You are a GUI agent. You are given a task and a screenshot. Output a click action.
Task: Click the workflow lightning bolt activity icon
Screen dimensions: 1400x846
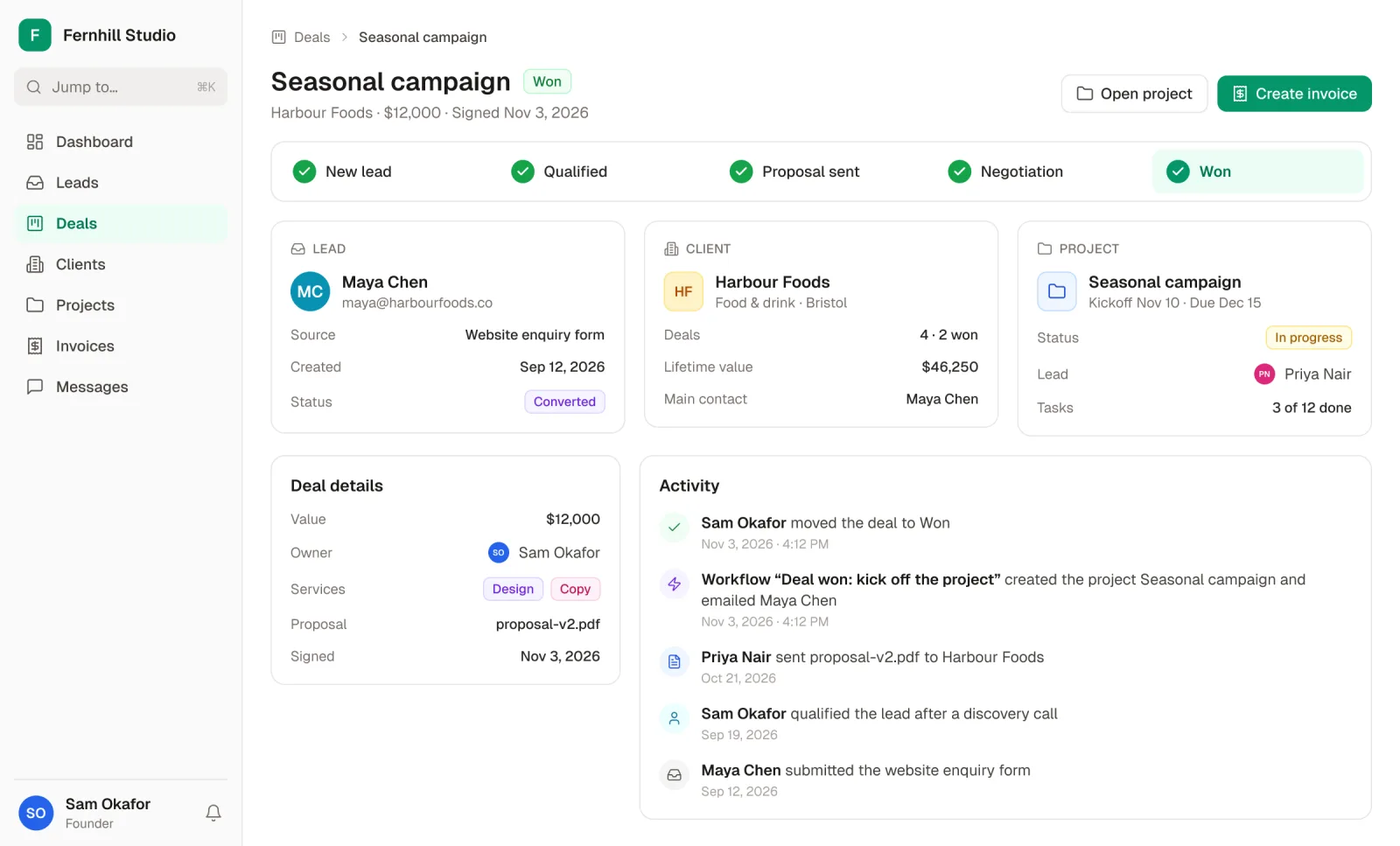[x=674, y=584]
